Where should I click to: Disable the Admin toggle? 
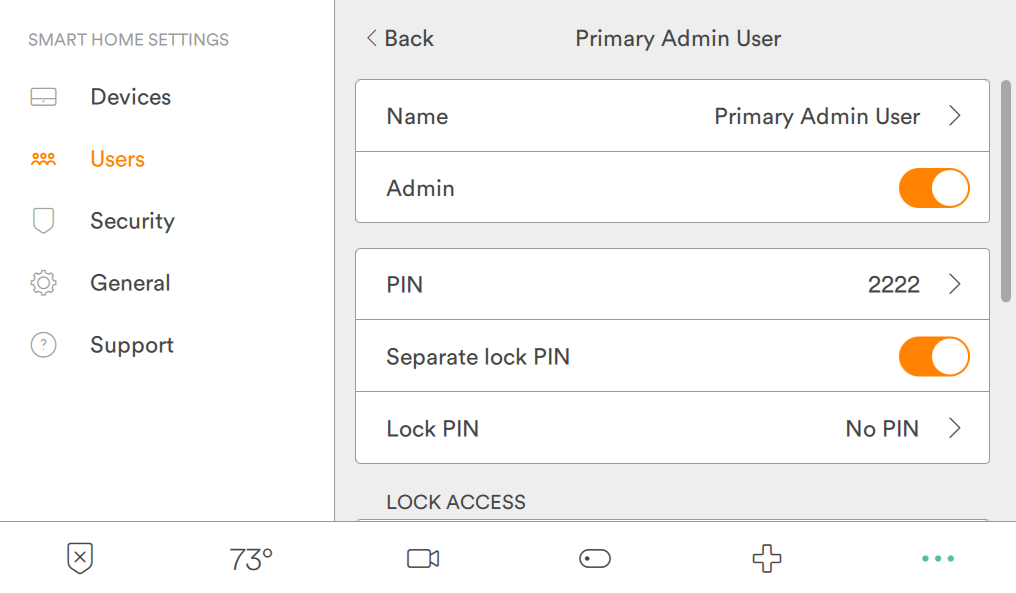(934, 188)
